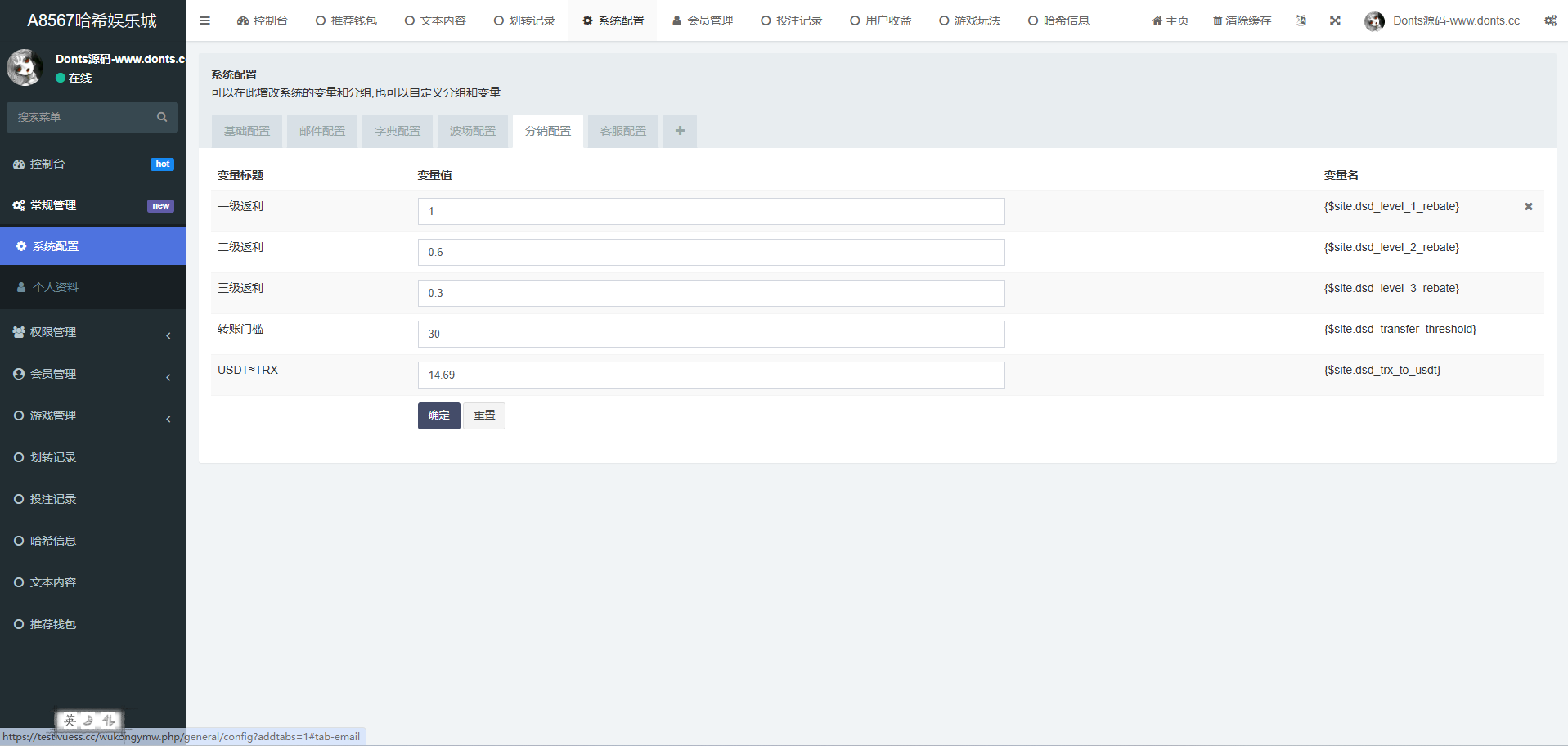Switch to 哈希信息 top tab

point(1059,20)
